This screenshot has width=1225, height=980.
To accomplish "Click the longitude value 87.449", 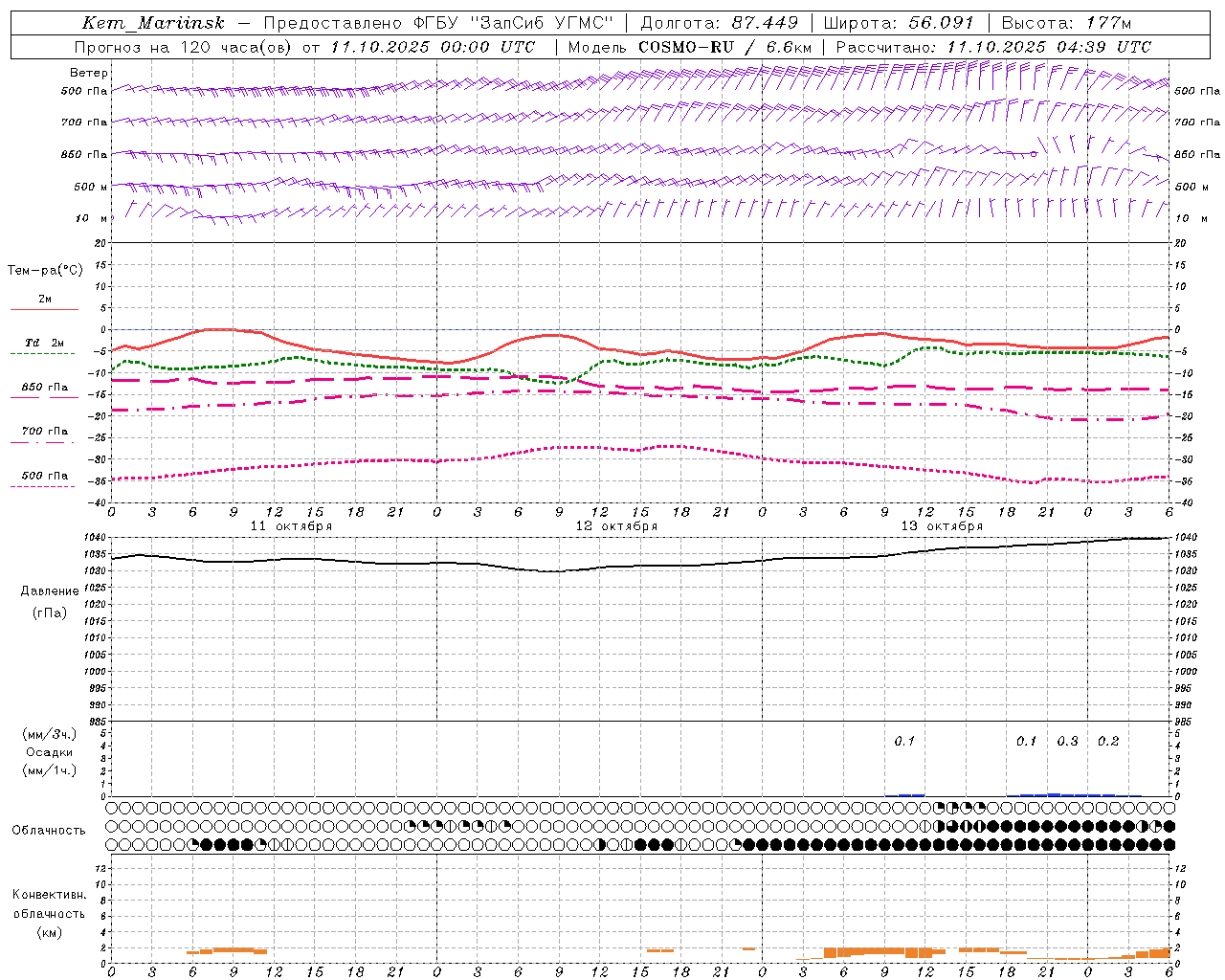I will pyautogui.click(x=764, y=23).
